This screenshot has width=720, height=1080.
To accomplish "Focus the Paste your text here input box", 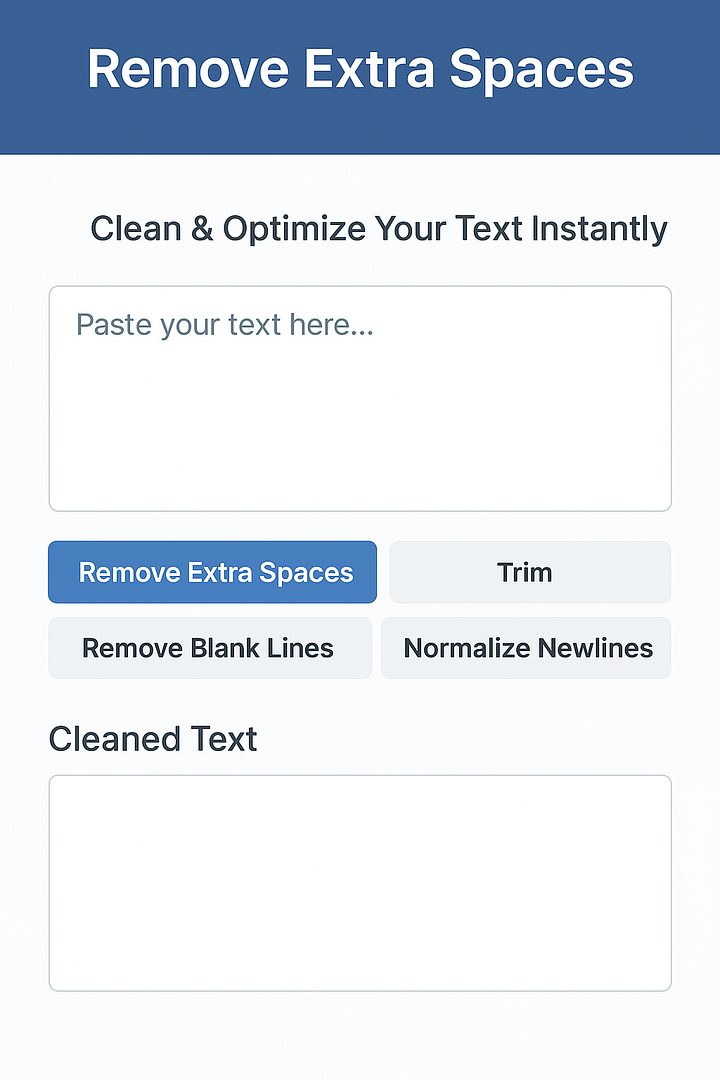I will pyautogui.click(x=360, y=399).
